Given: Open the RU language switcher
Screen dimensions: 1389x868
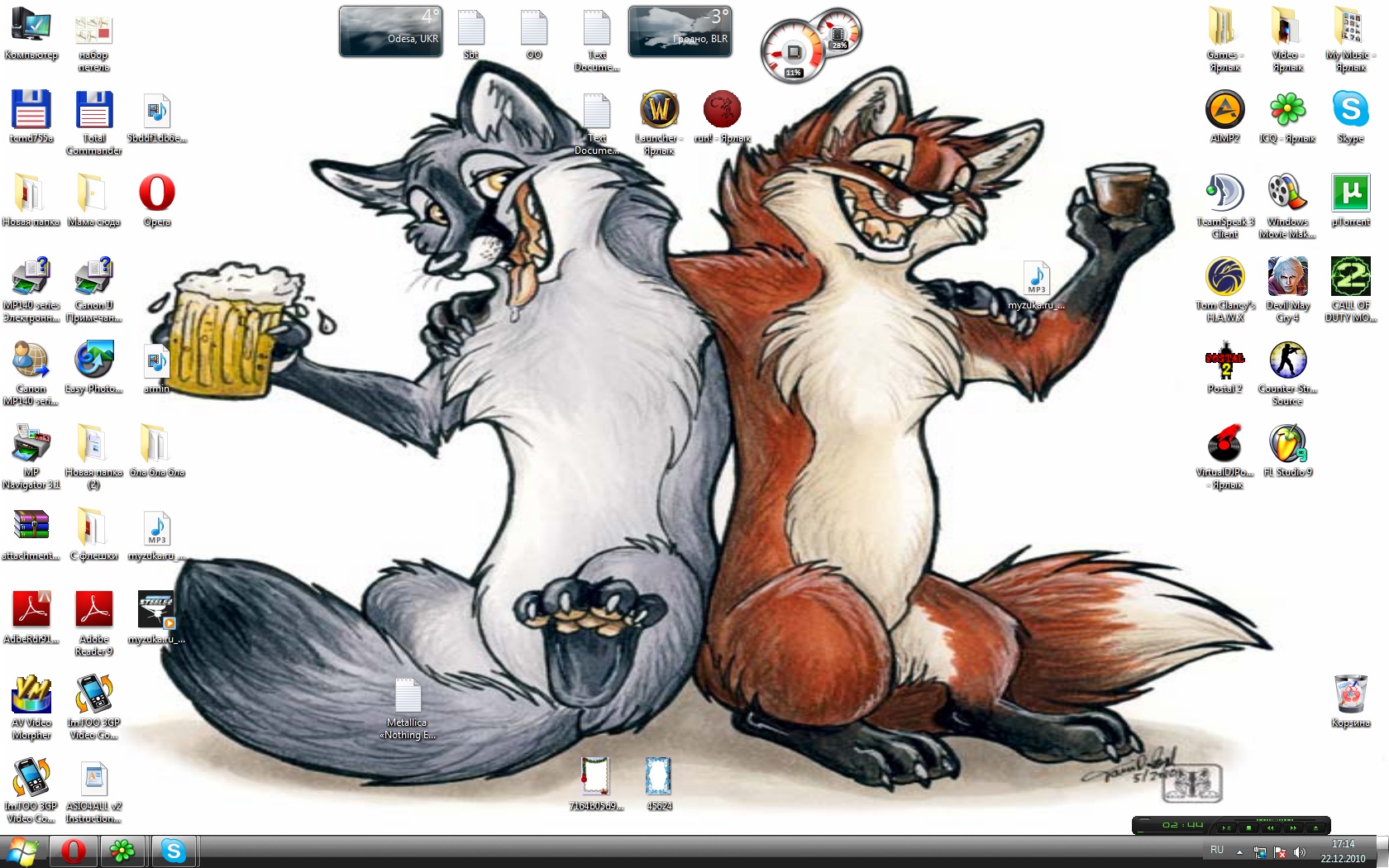Looking at the screenshot, I should click(1217, 850).
